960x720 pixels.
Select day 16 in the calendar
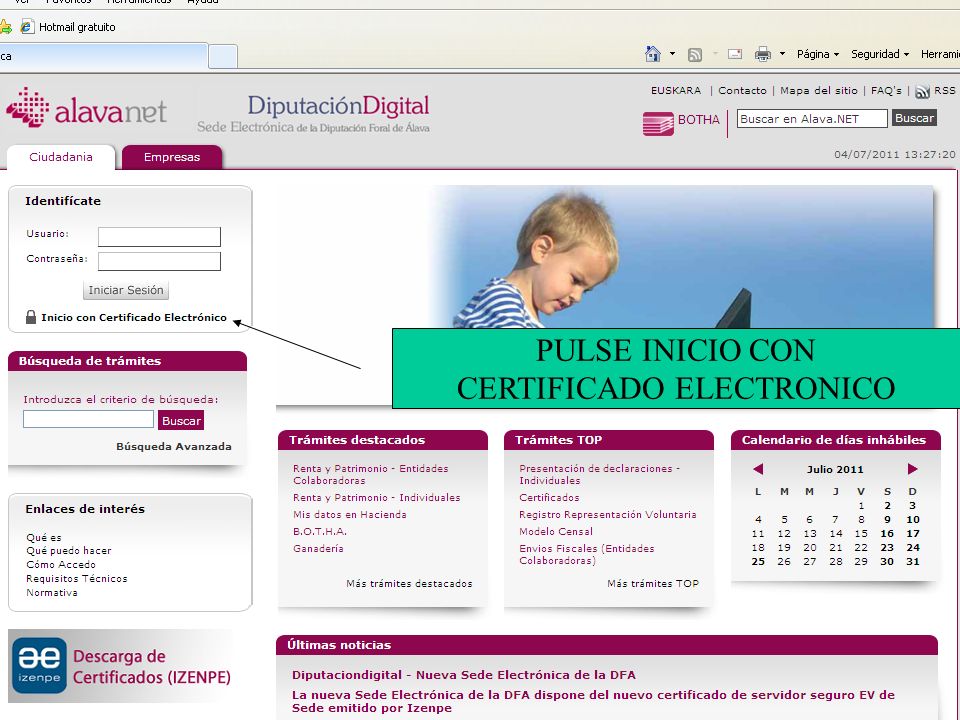click(887, 533)
